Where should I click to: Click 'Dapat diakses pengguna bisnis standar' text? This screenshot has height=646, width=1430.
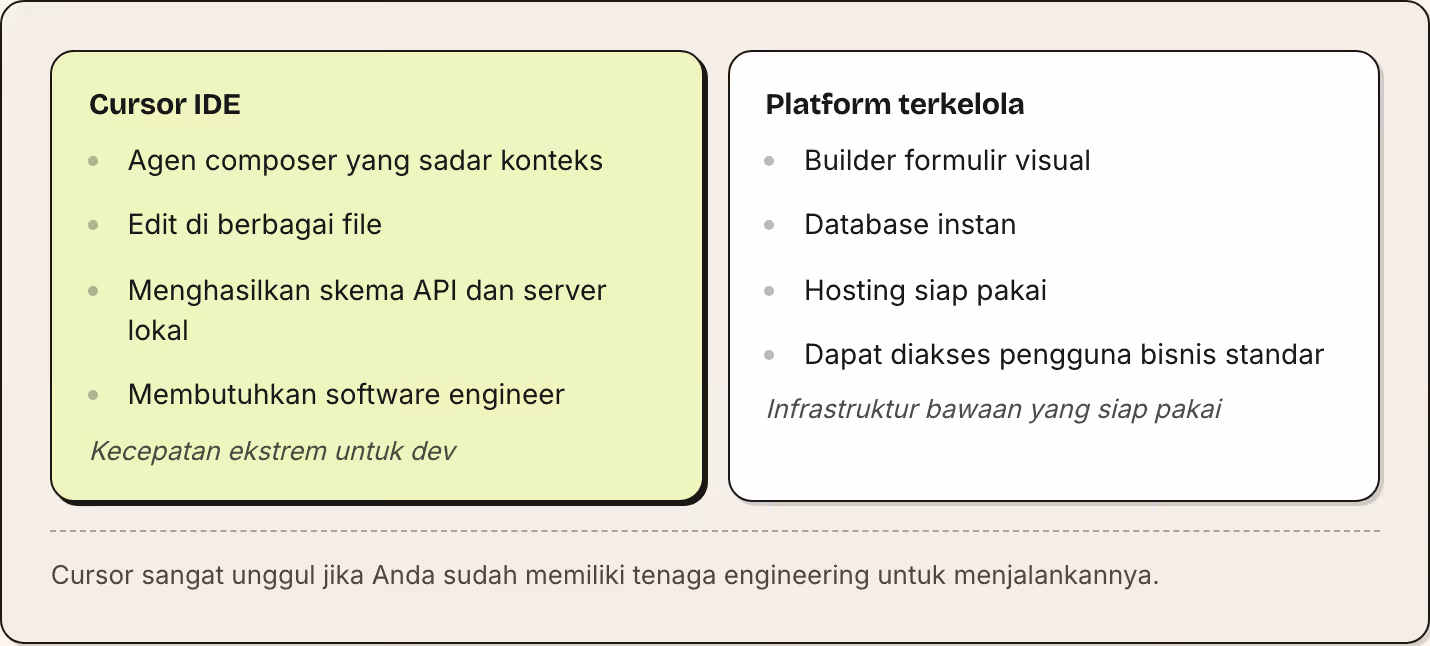tap(1064, 354)
